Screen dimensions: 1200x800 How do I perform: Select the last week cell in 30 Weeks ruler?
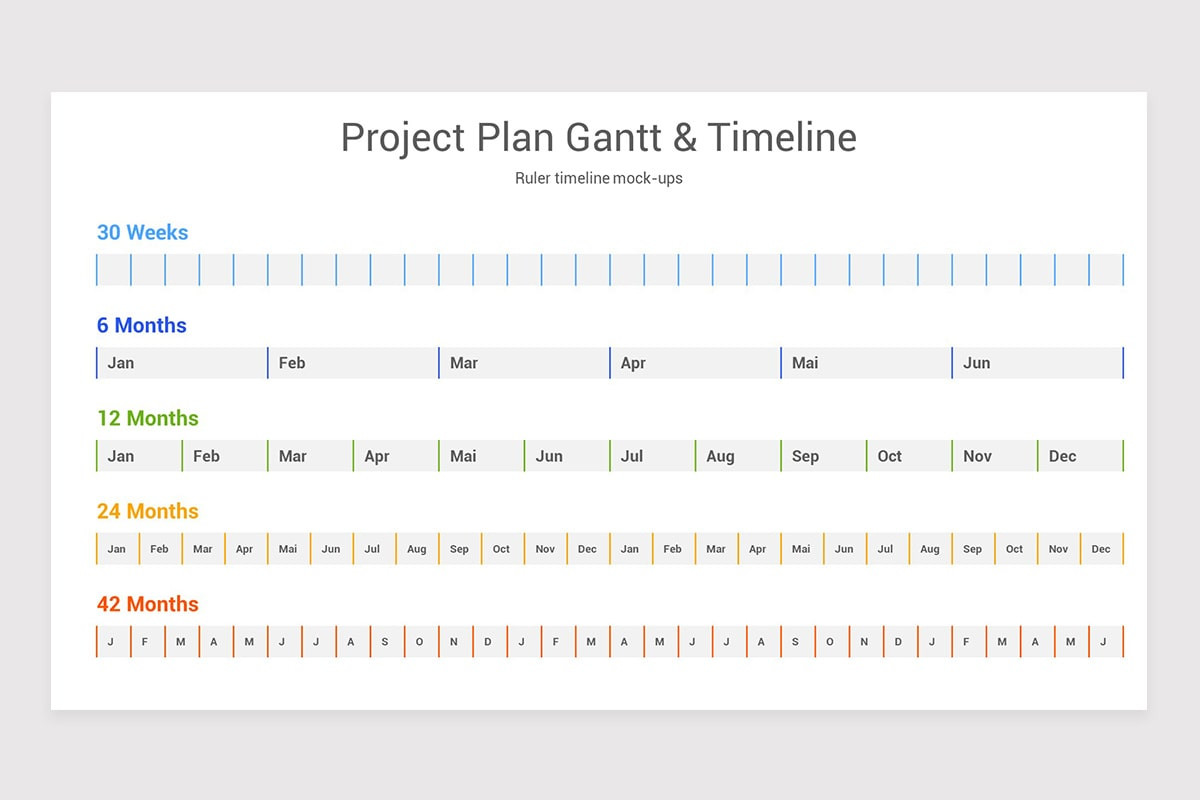1106,270
